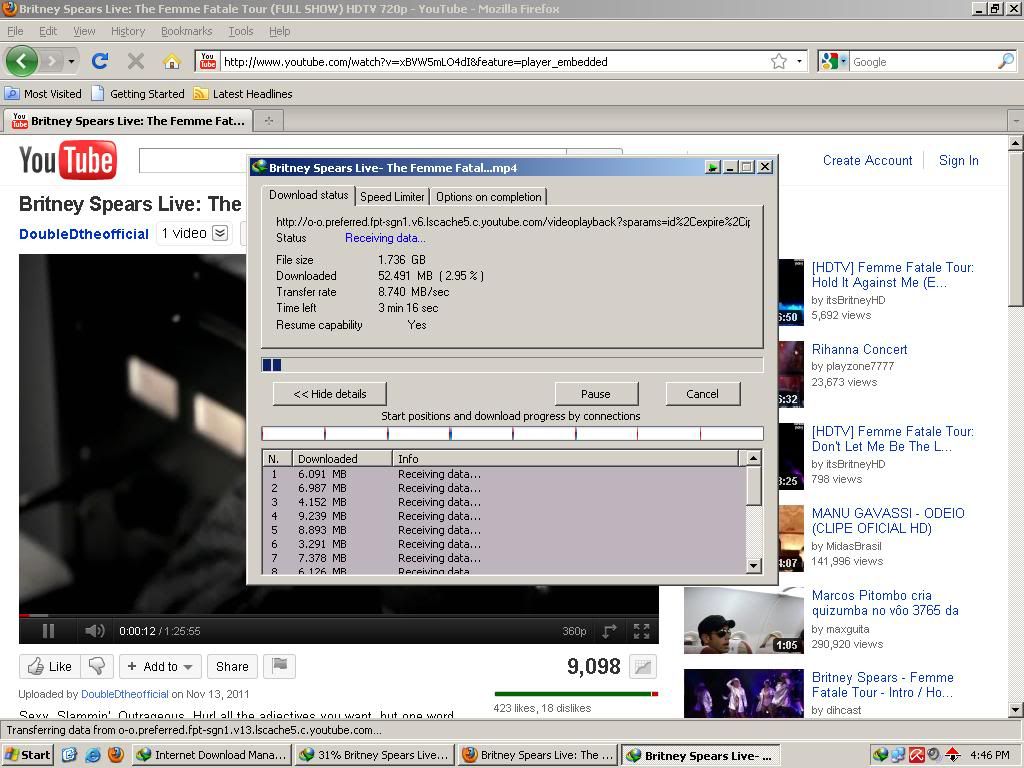The width and height of the screenshot is (1024, 768).
Task: Click download dialog tray arrow icon
Action: [712, 167]
